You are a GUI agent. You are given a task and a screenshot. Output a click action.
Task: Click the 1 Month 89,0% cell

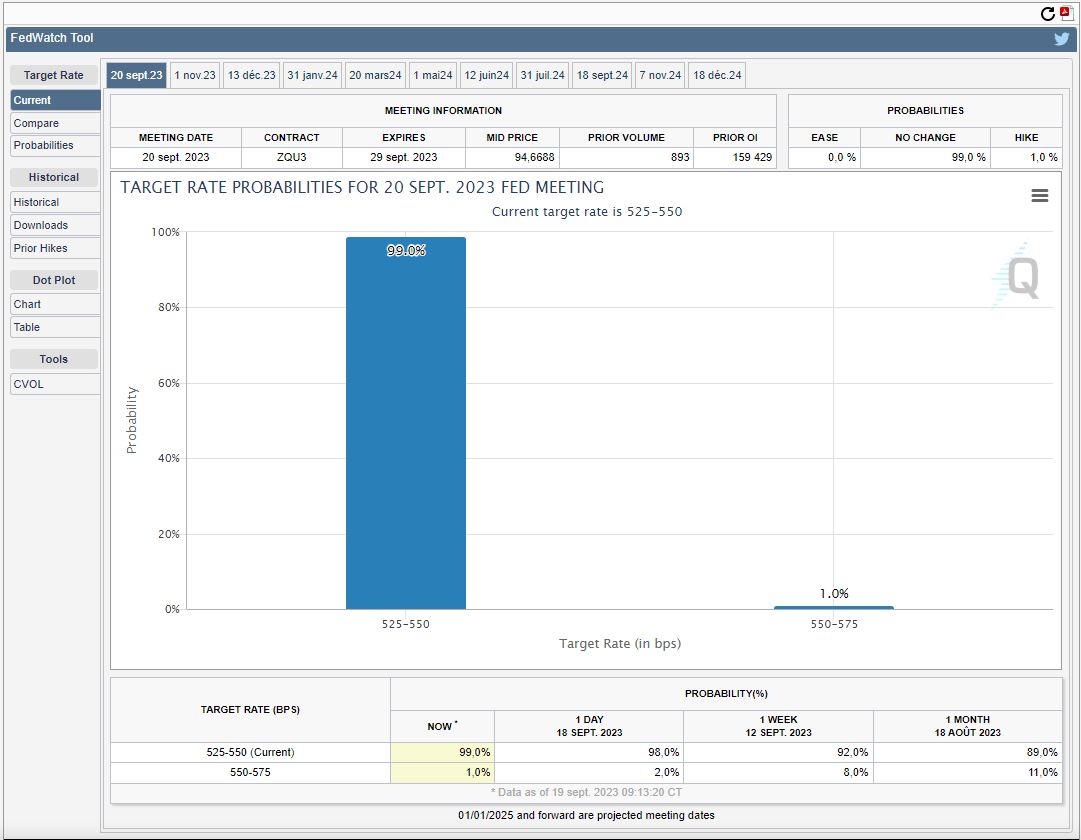click(967, 752)
